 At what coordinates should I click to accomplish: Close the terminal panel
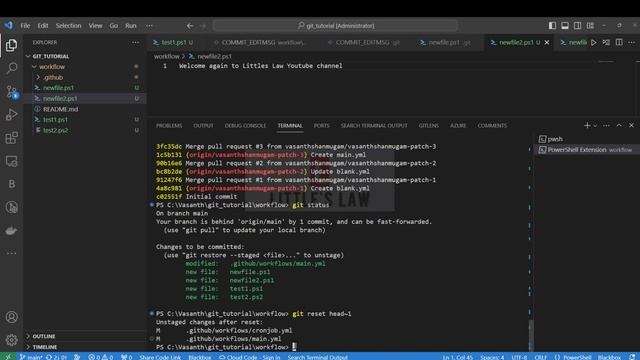point(631,125)
